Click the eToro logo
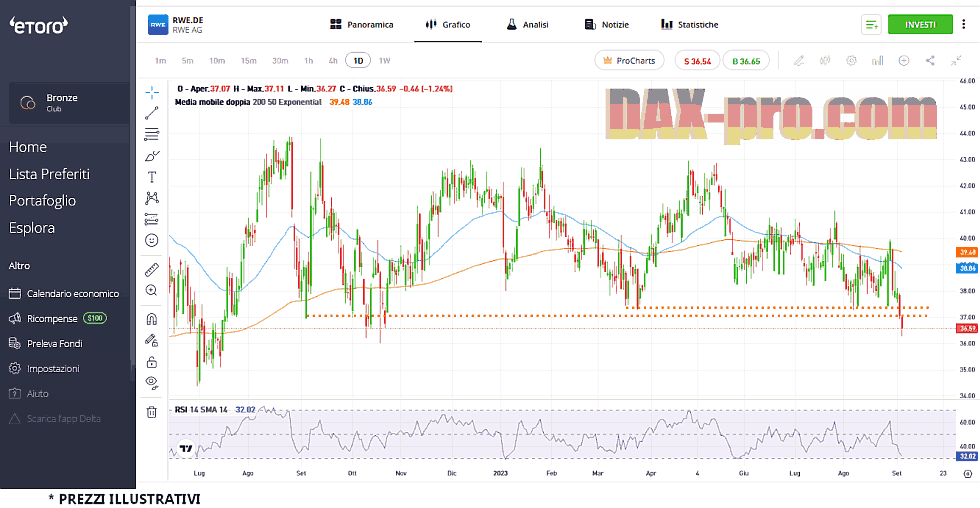Image resolution: width=980 pixels, height=508 pixels. (39, 25)
